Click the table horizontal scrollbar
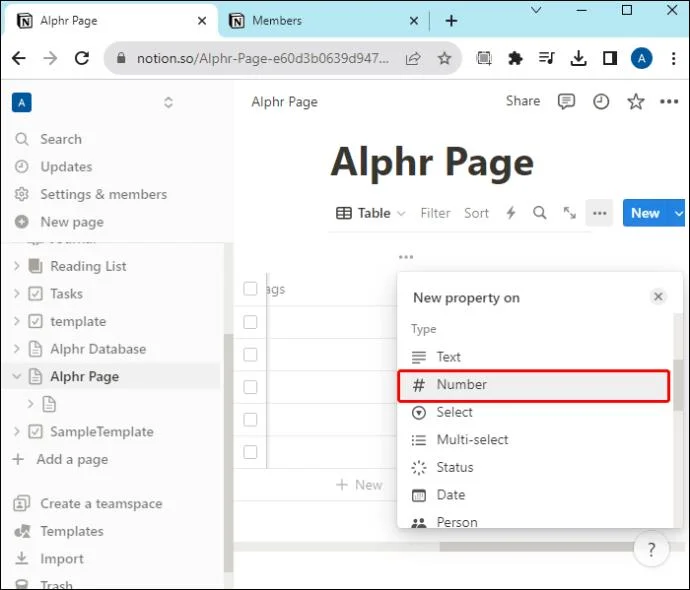Viewport: 690px width, 590px height. click(536, 547)
